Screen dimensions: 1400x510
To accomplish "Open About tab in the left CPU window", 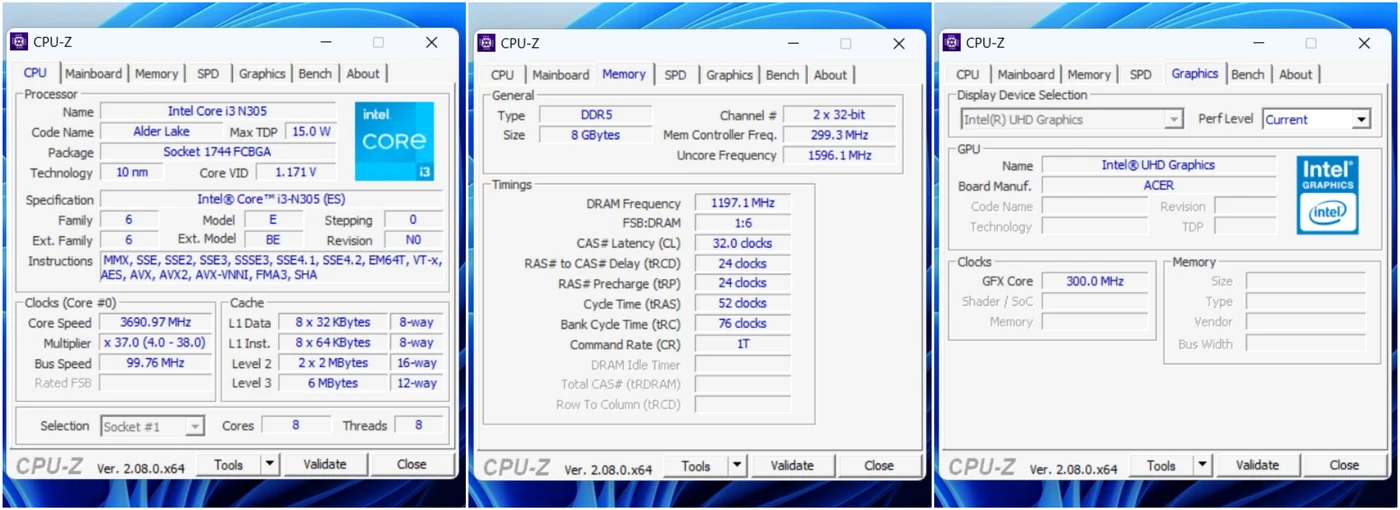I will click(363, 74).
